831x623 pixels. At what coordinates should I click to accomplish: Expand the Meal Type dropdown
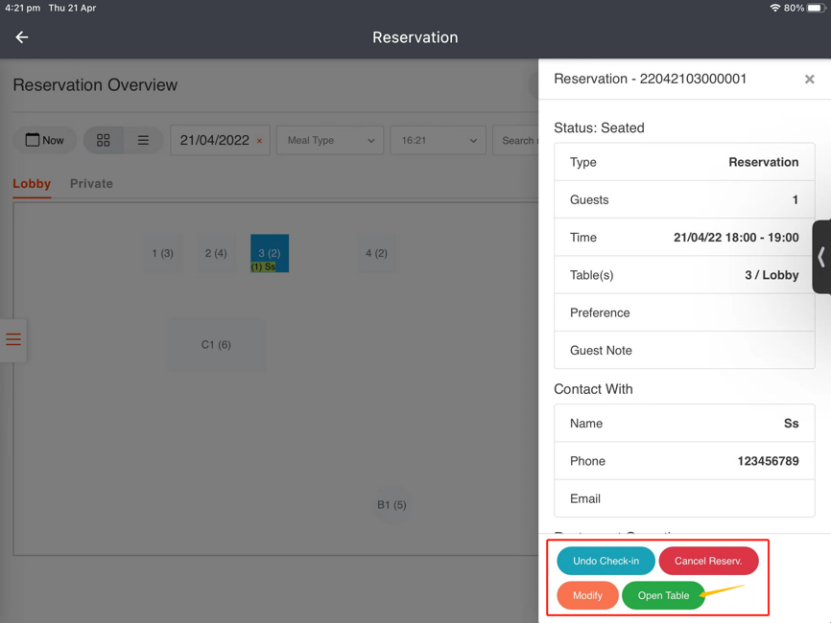tap(329, 141)
